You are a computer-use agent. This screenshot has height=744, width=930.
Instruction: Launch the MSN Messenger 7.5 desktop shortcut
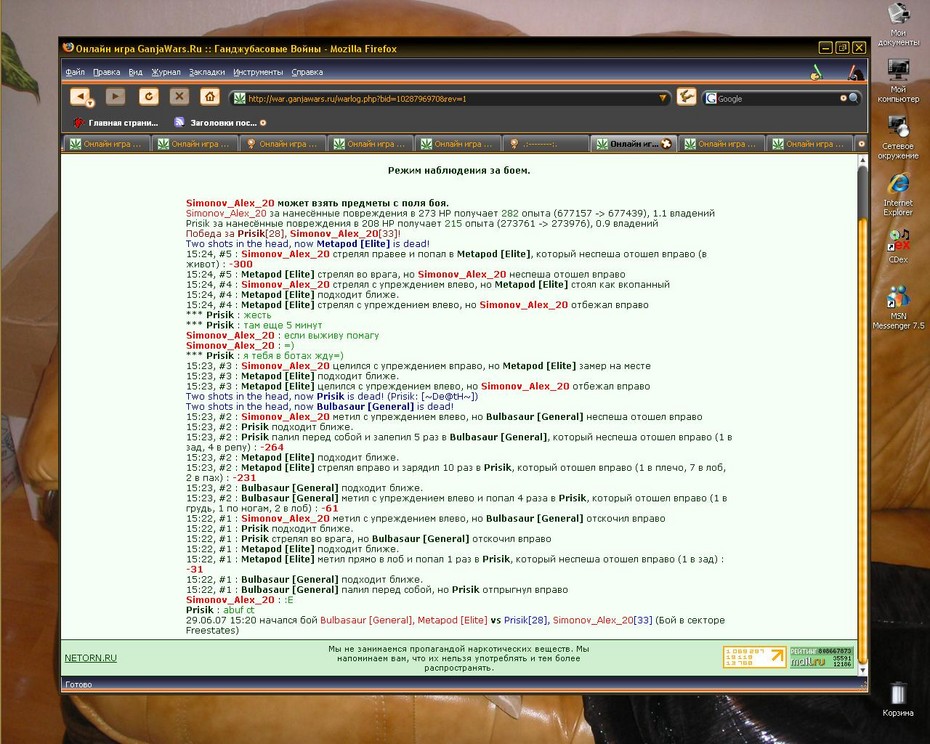pos(898,307)
